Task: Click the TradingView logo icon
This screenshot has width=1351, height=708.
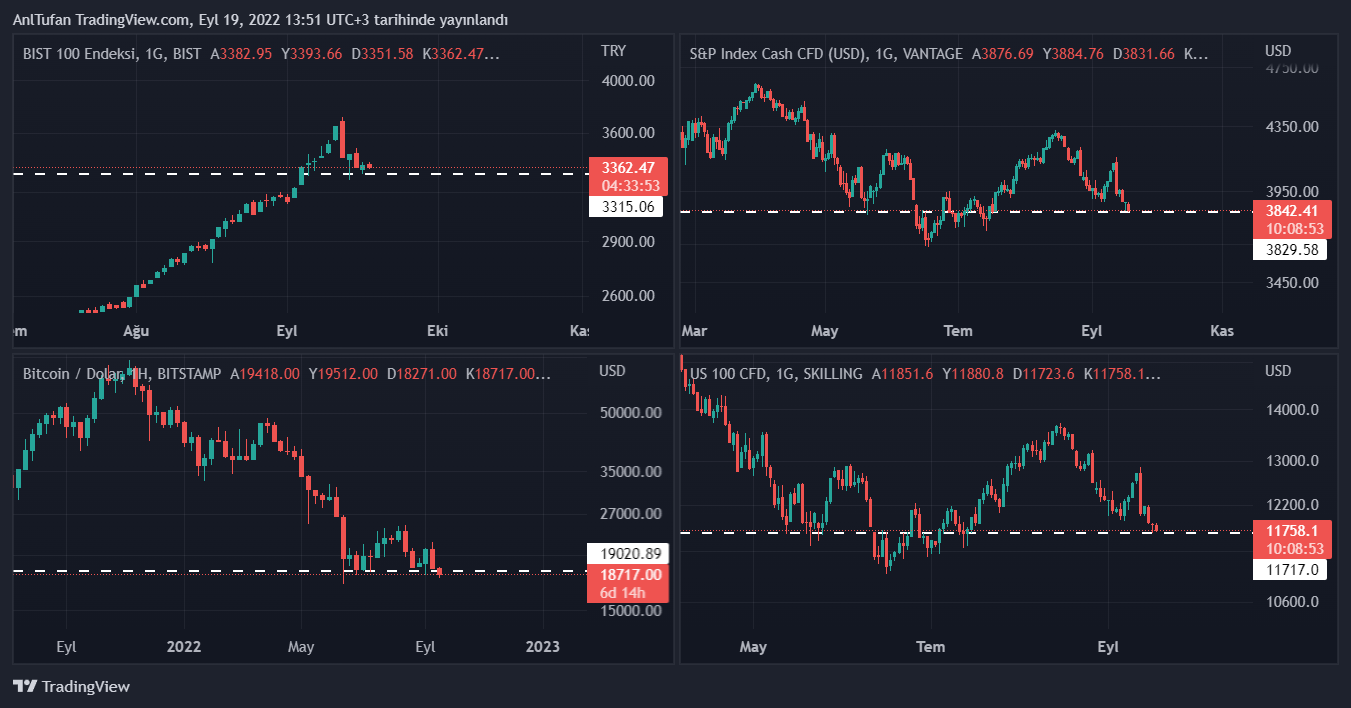Action: pos(25,687)
